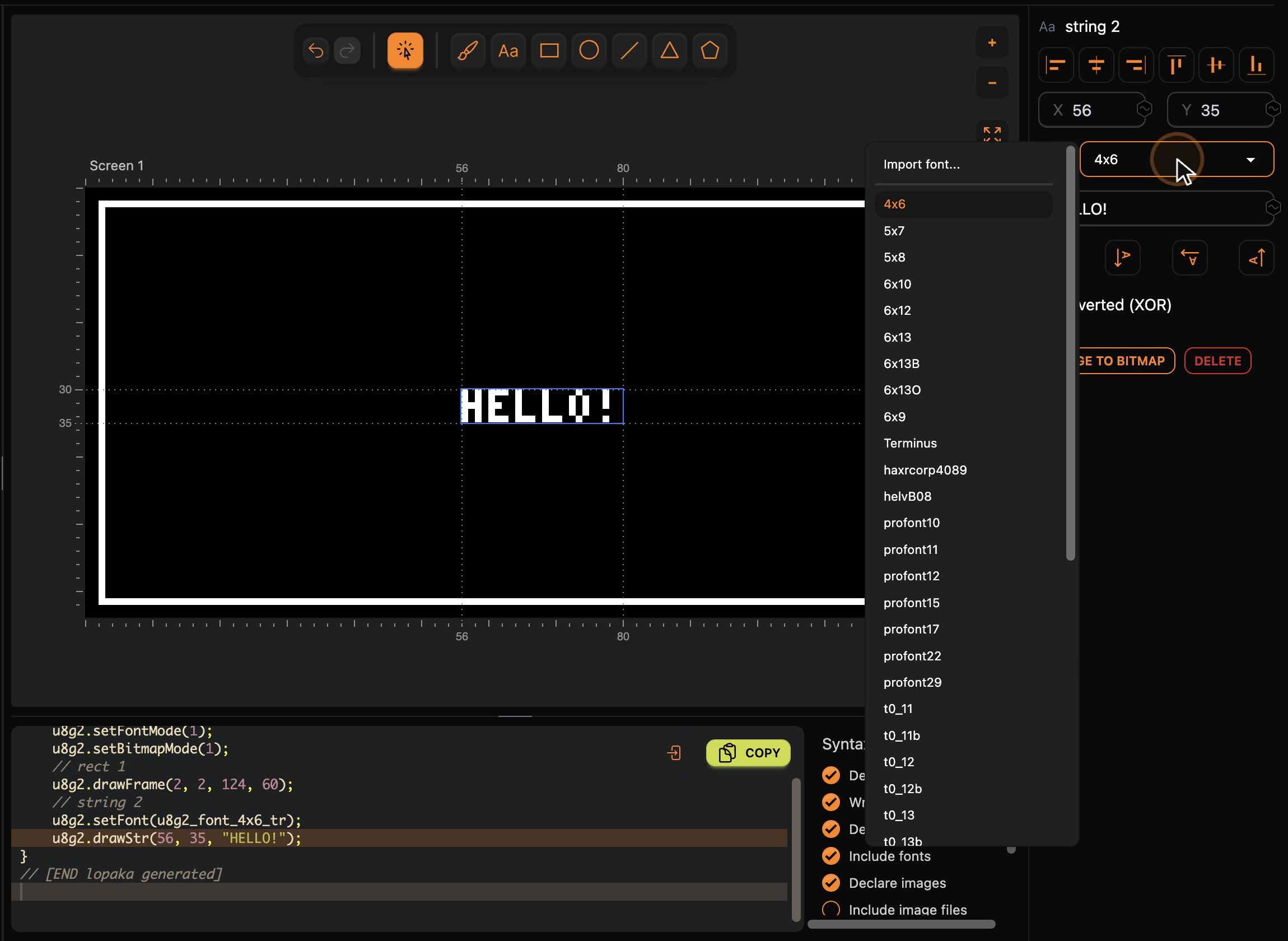1288x941 pixels.
Task: Pick the Terminus font option
Action: click(x=963, y=443)
